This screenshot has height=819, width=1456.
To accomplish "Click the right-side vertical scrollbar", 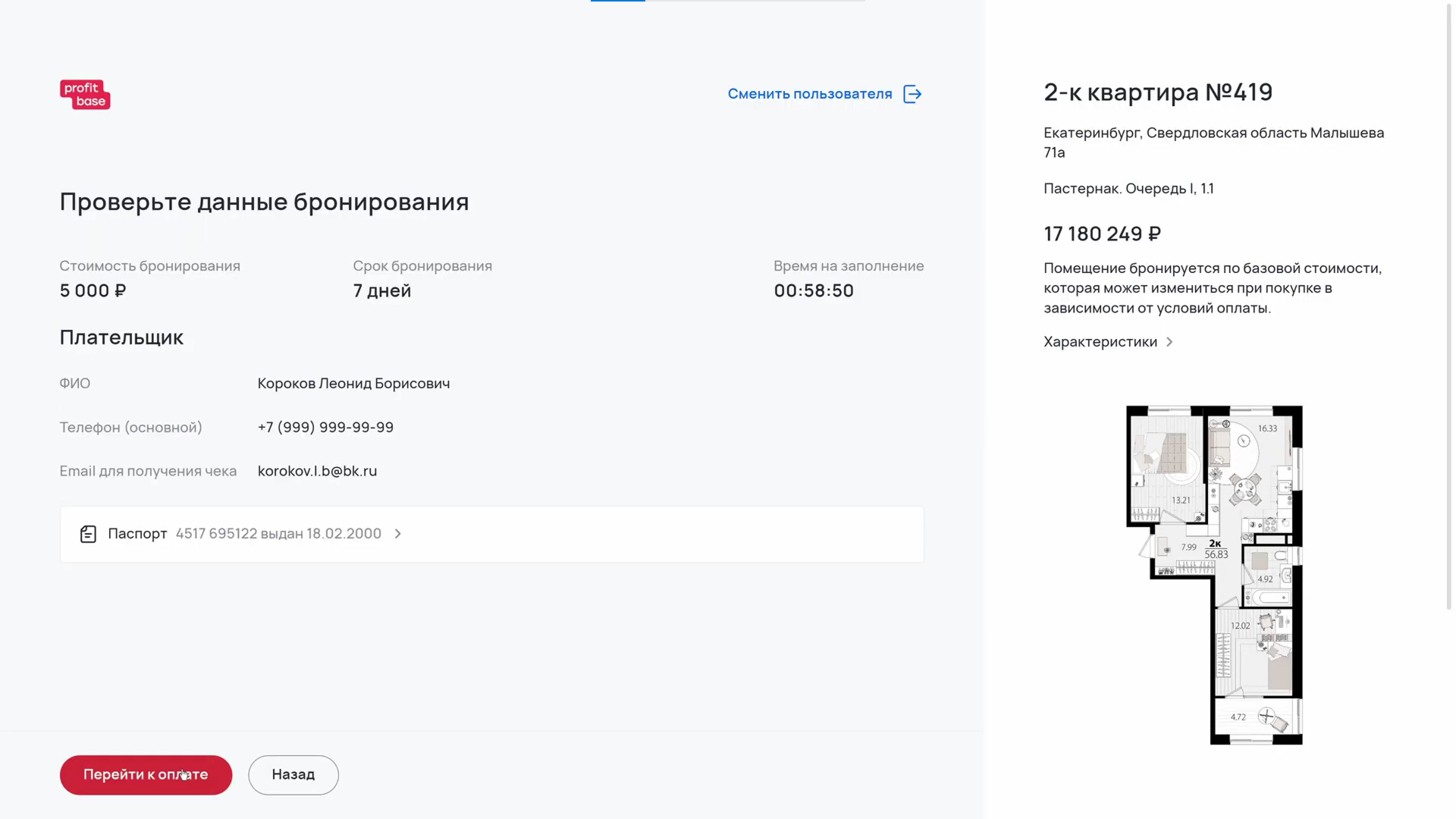I will pos(1449,303).
